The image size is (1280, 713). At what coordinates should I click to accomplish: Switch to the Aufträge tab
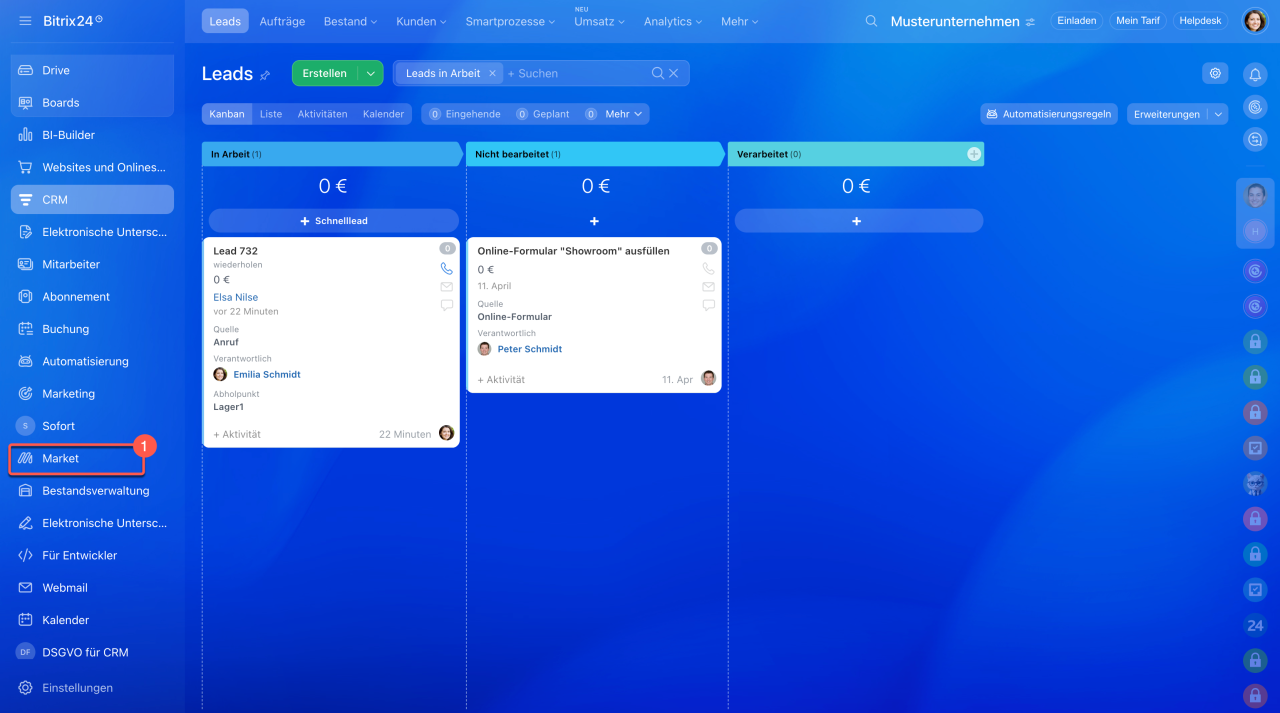[x=282, y=21]
